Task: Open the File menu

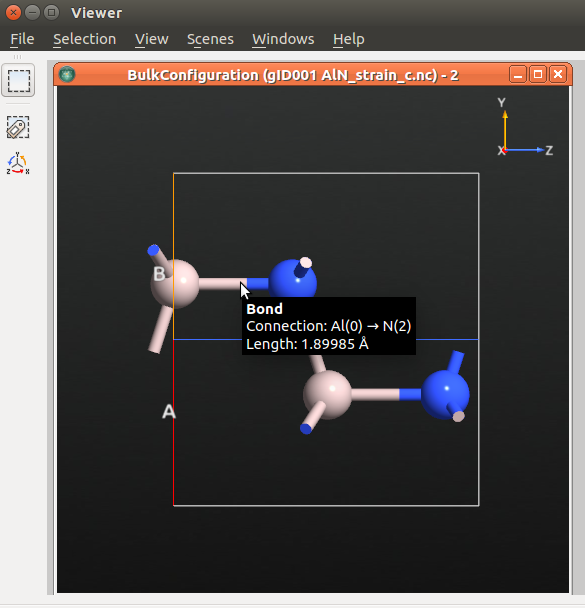Action: 22,39
